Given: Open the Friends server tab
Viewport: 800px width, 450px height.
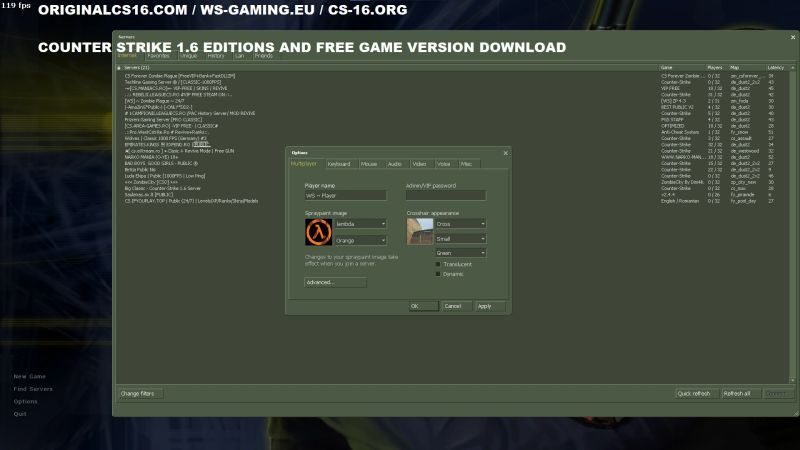Looking at the screenshot, I should coord(264,56).
